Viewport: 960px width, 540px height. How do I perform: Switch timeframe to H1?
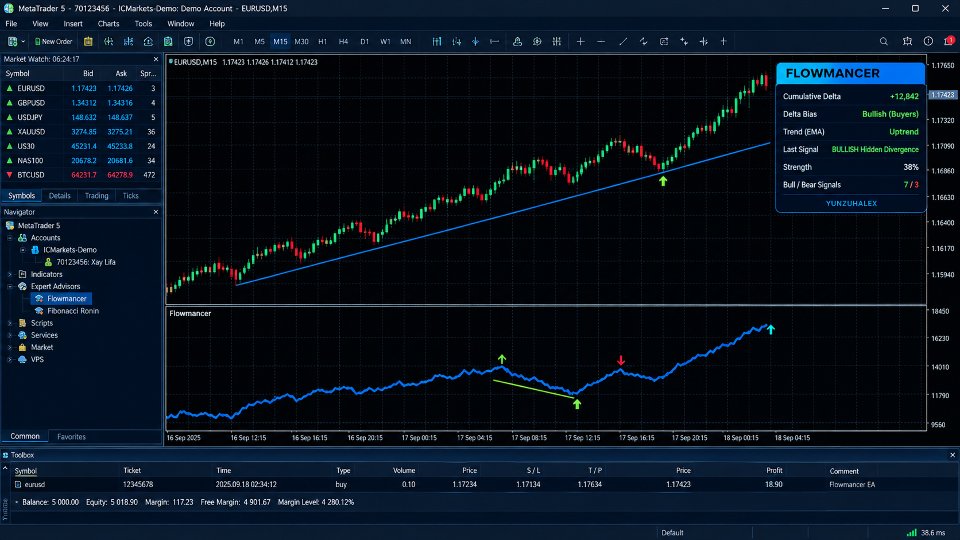pyautogui.click(x=323, y=42)
